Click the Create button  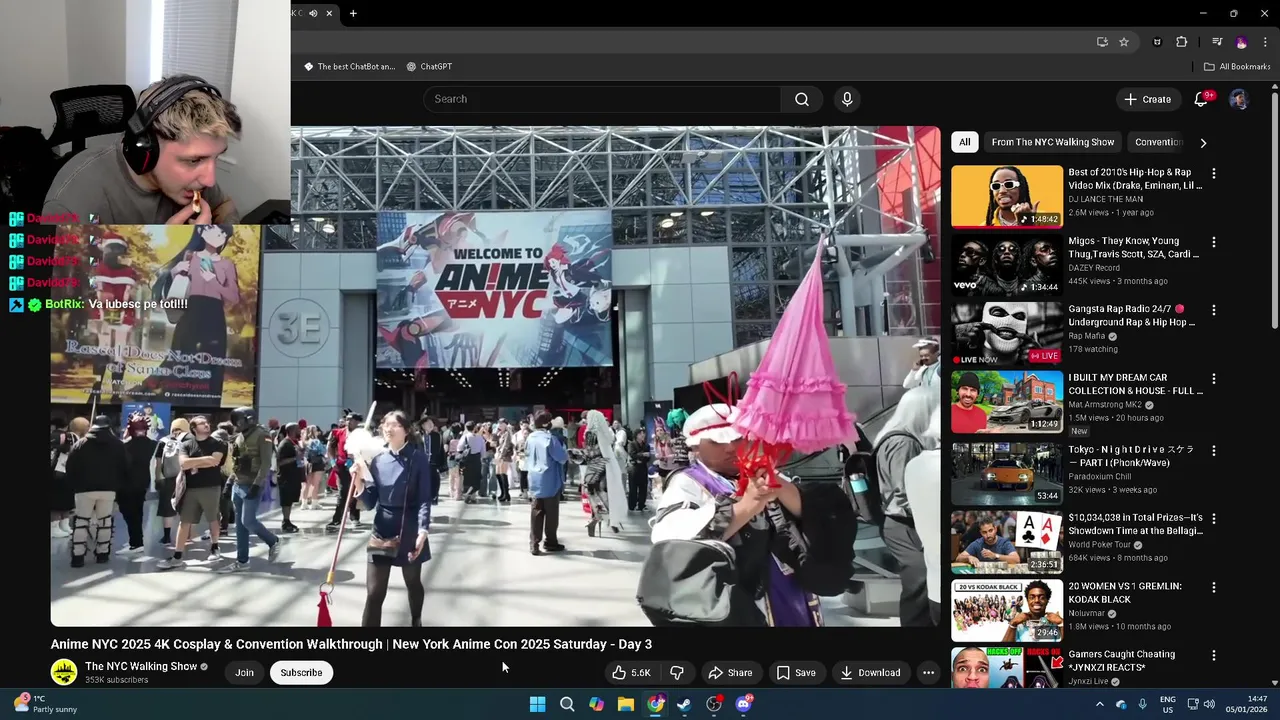click(1147, 99)
